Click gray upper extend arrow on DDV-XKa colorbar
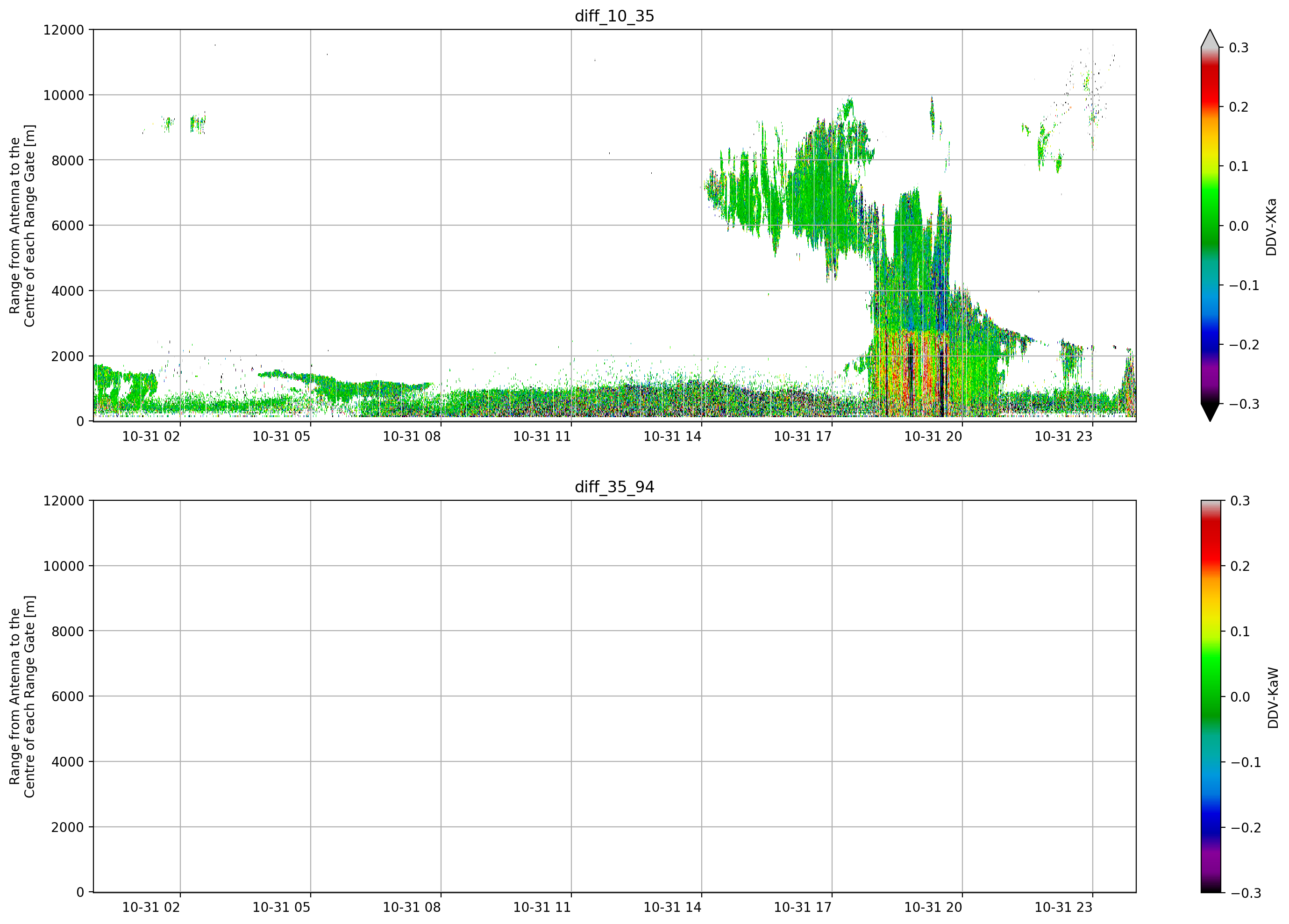The height and width of the screenshot is (924, 1289). tap(1210, 39)
